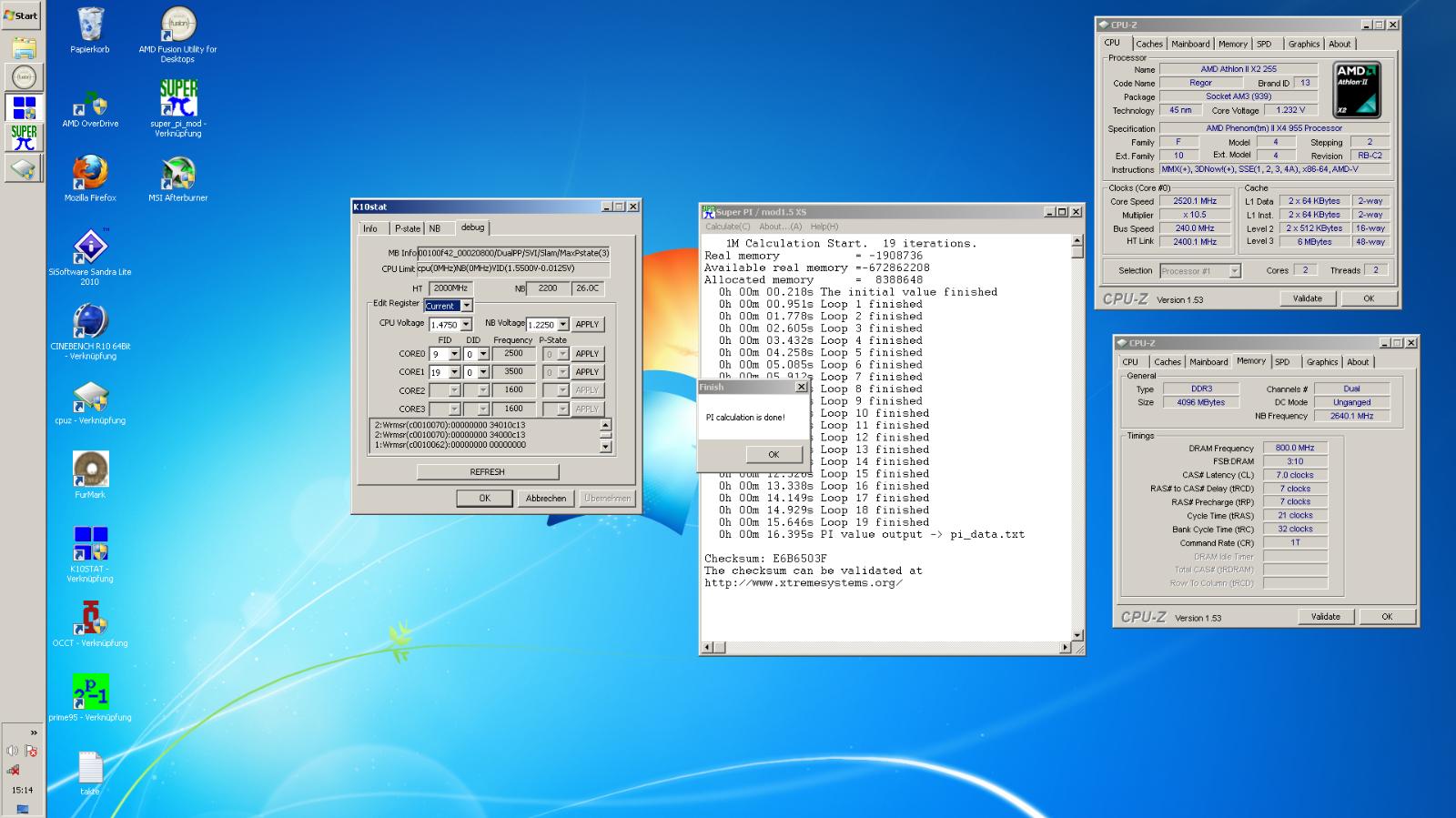1456x818 pixels.
Task: Switch to K10stat P-state tab
Action: 407,228
